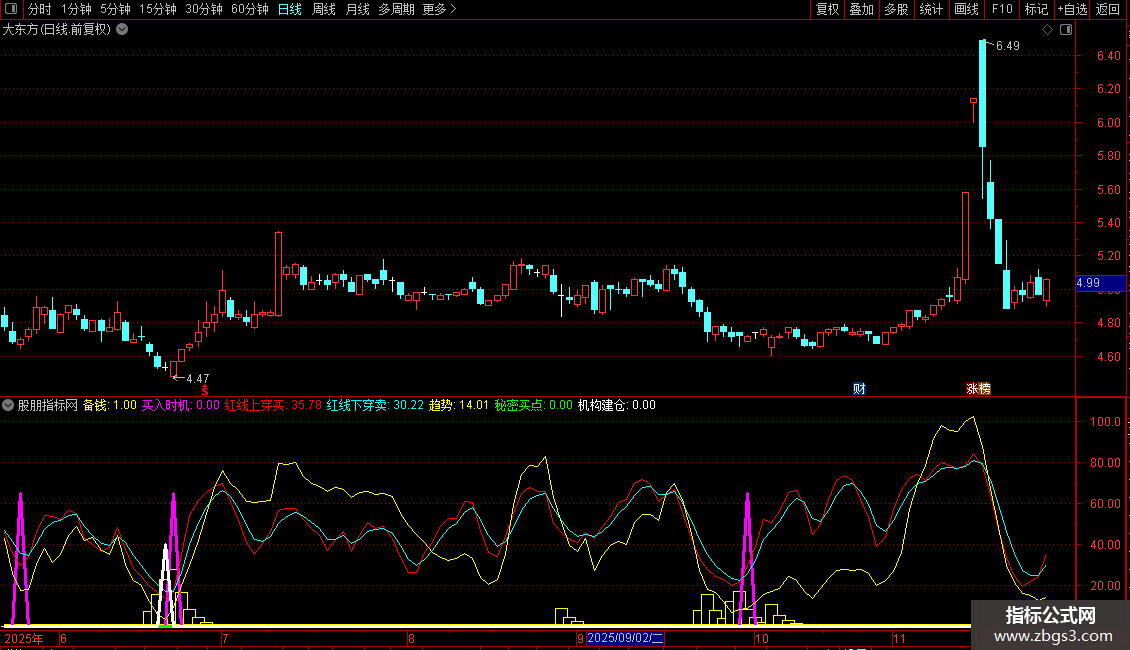The width and height of the screenshot is (1130, 650).
Task: Open the 统计 statistics tool
Action: click(x=930, y=9)
